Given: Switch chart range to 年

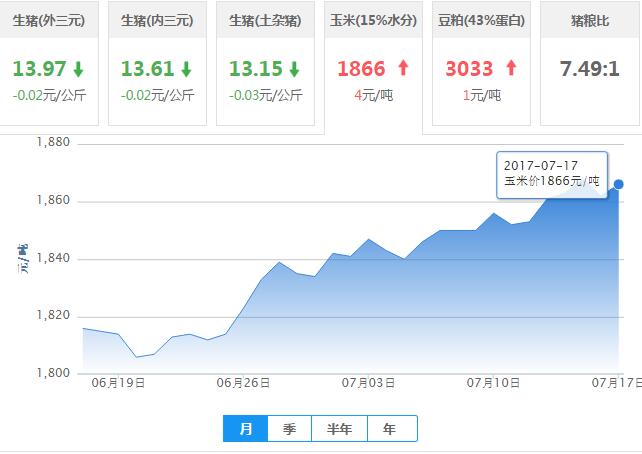Looking at the screenshot, I should [x=392, y=429].
